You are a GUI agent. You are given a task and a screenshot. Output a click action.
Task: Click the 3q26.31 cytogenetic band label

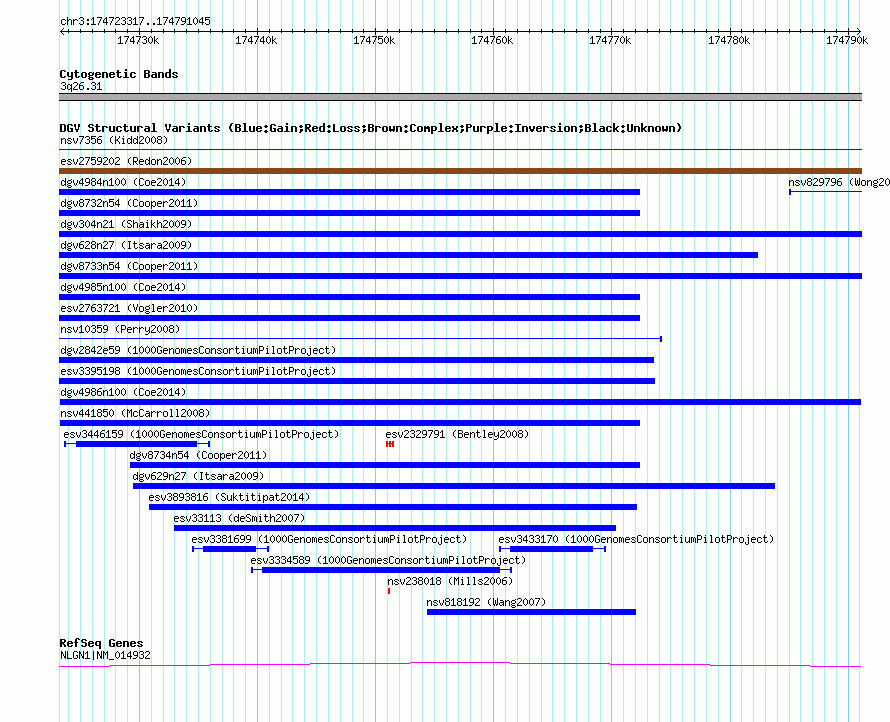tap(81, 86)
